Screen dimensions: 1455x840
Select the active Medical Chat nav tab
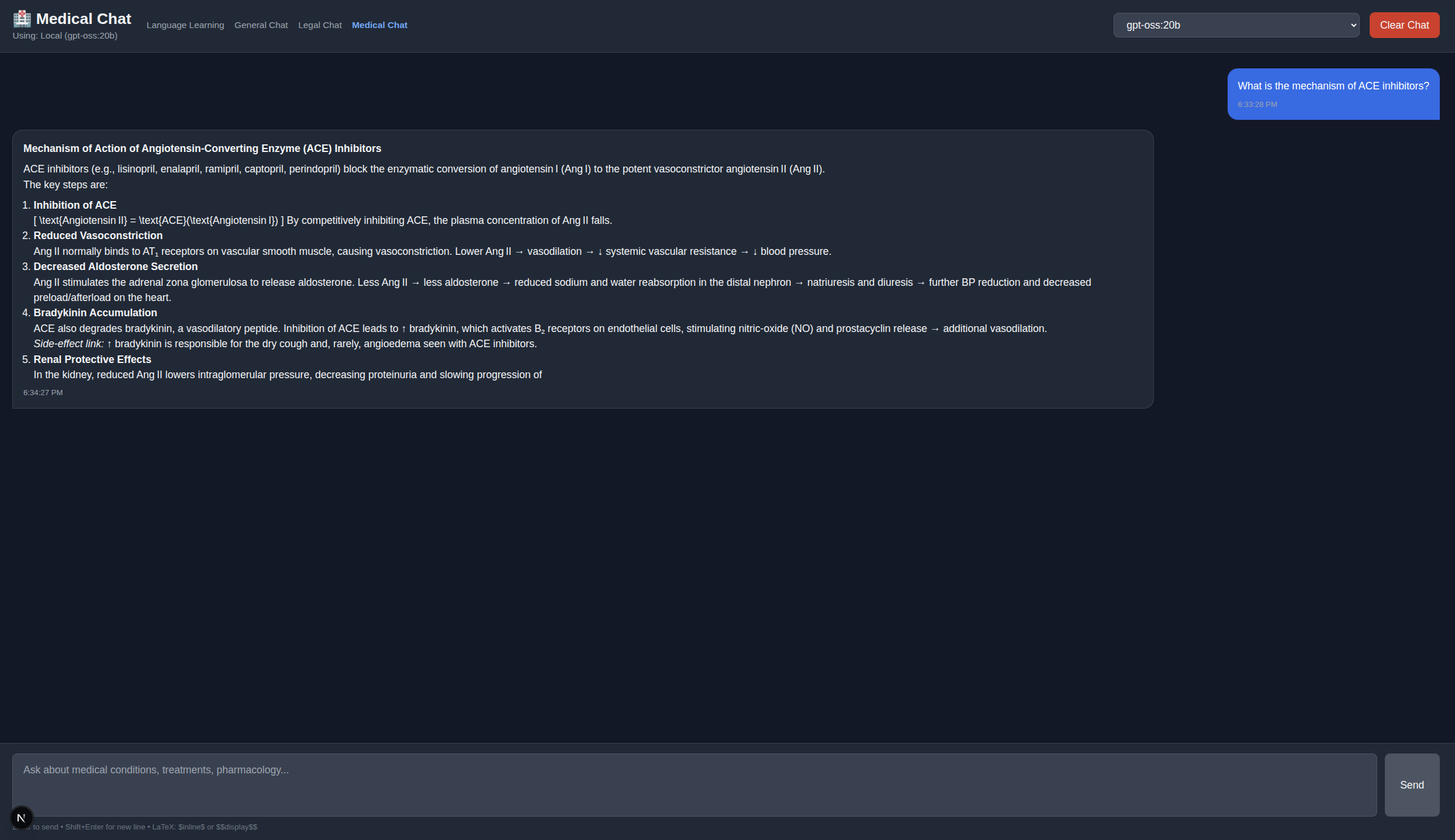tap(379, 25)
